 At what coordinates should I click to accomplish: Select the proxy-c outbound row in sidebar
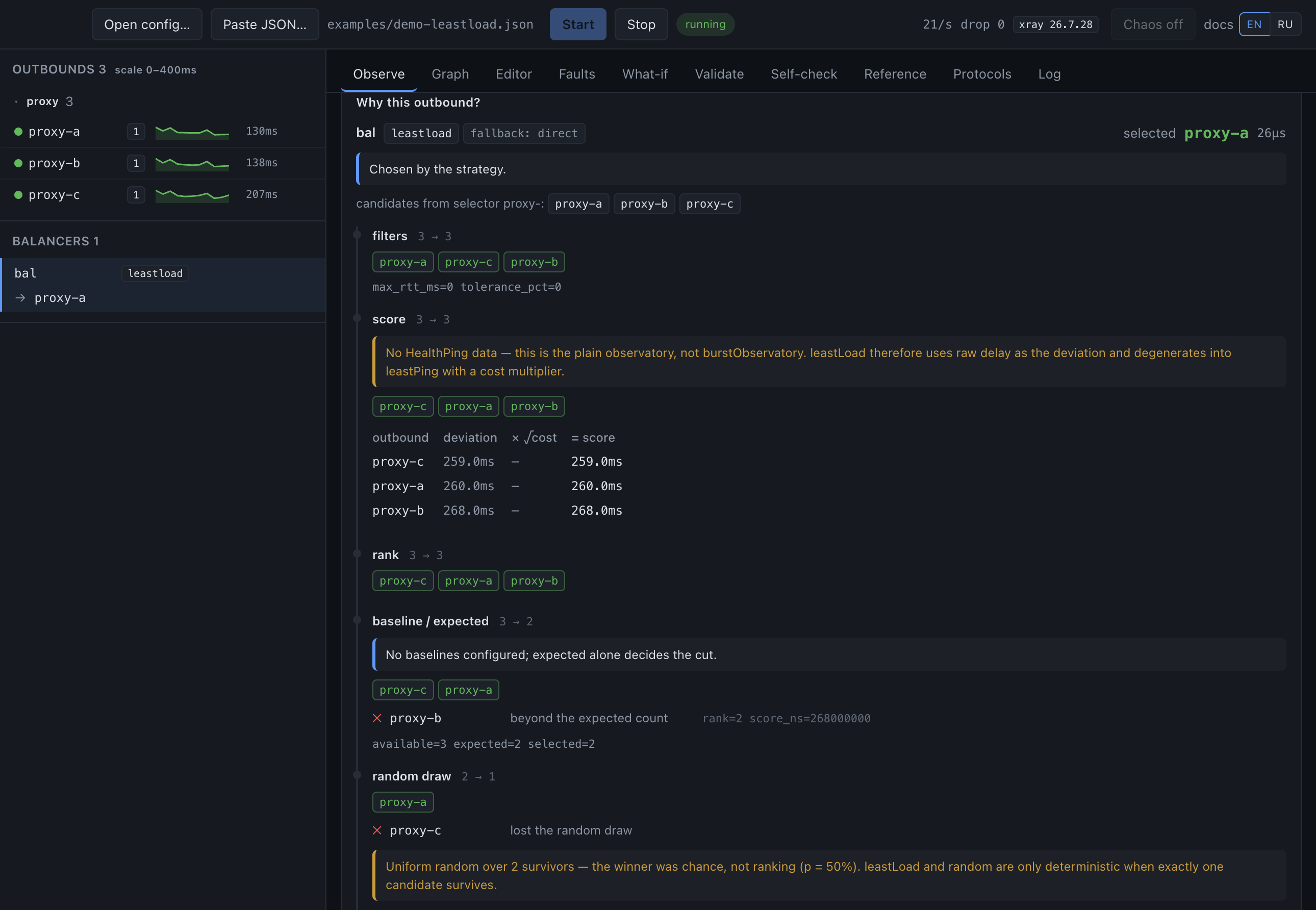click(x=163, y=195)
